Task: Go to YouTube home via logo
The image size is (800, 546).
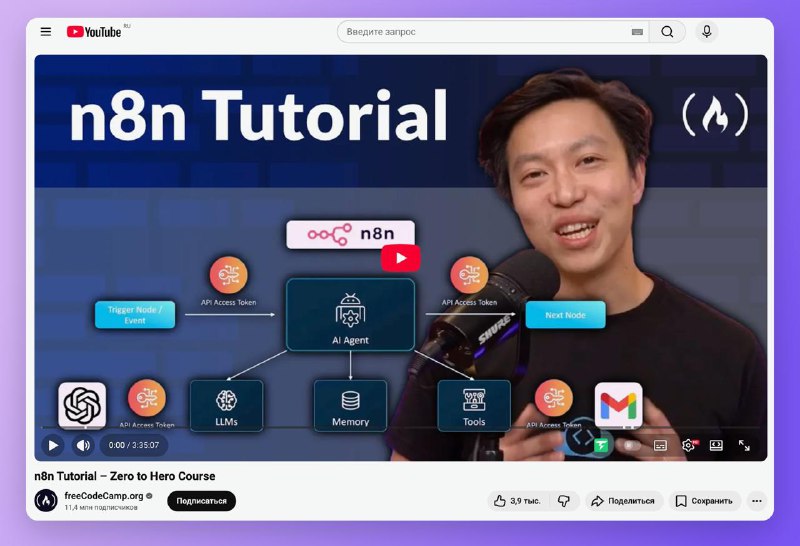Action: coord(94,32)
